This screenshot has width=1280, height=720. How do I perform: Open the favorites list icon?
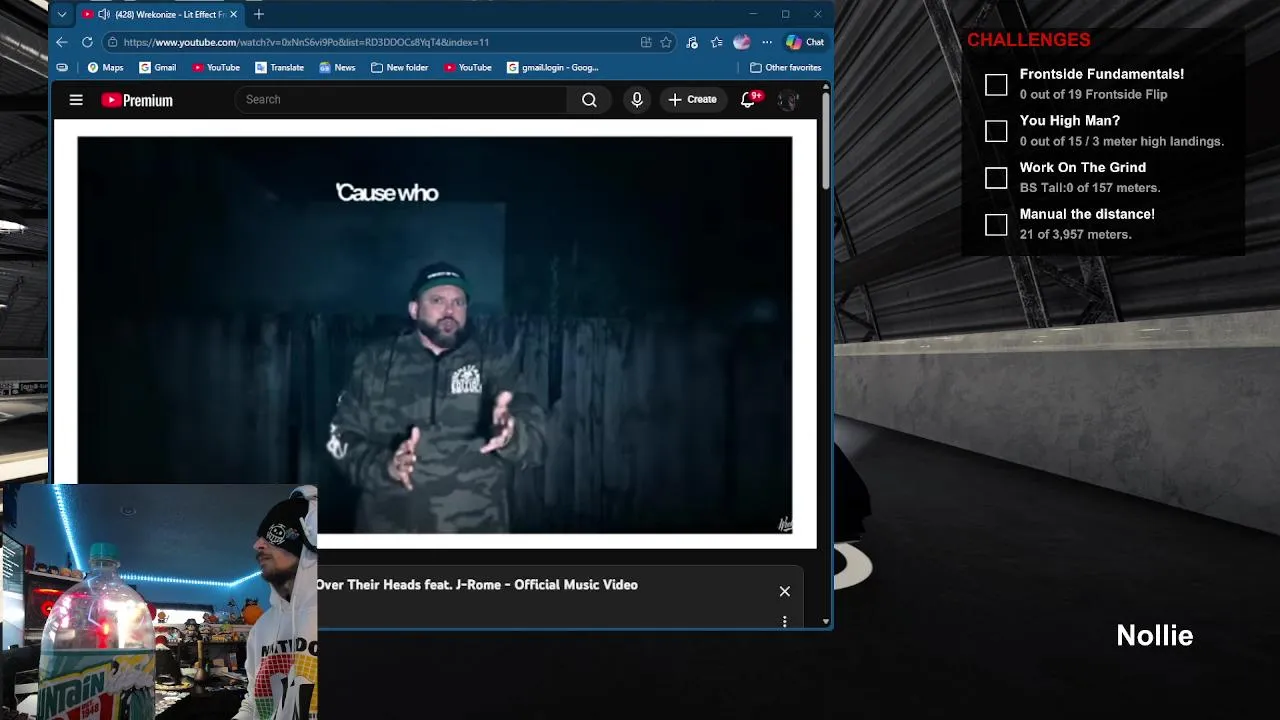coord(717,42)
